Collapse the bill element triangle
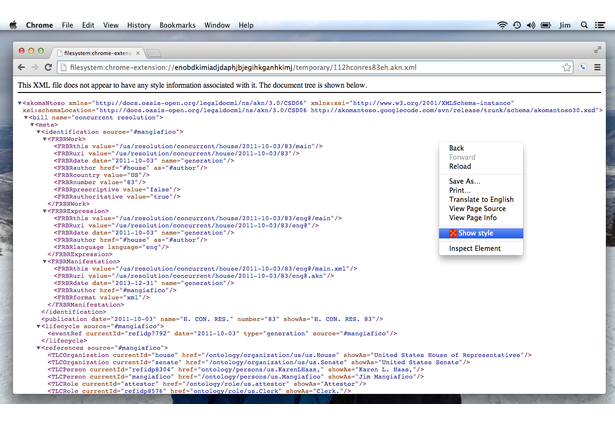The image size is (615, 424). pos(26,118)
